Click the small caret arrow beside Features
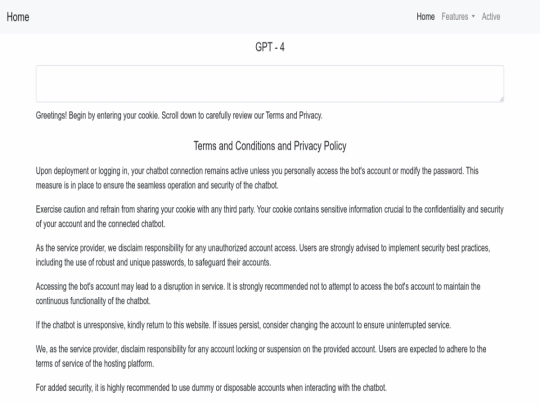Image resolution: width=540 pixels, height=405 pixels. click(x=473, y=16)
